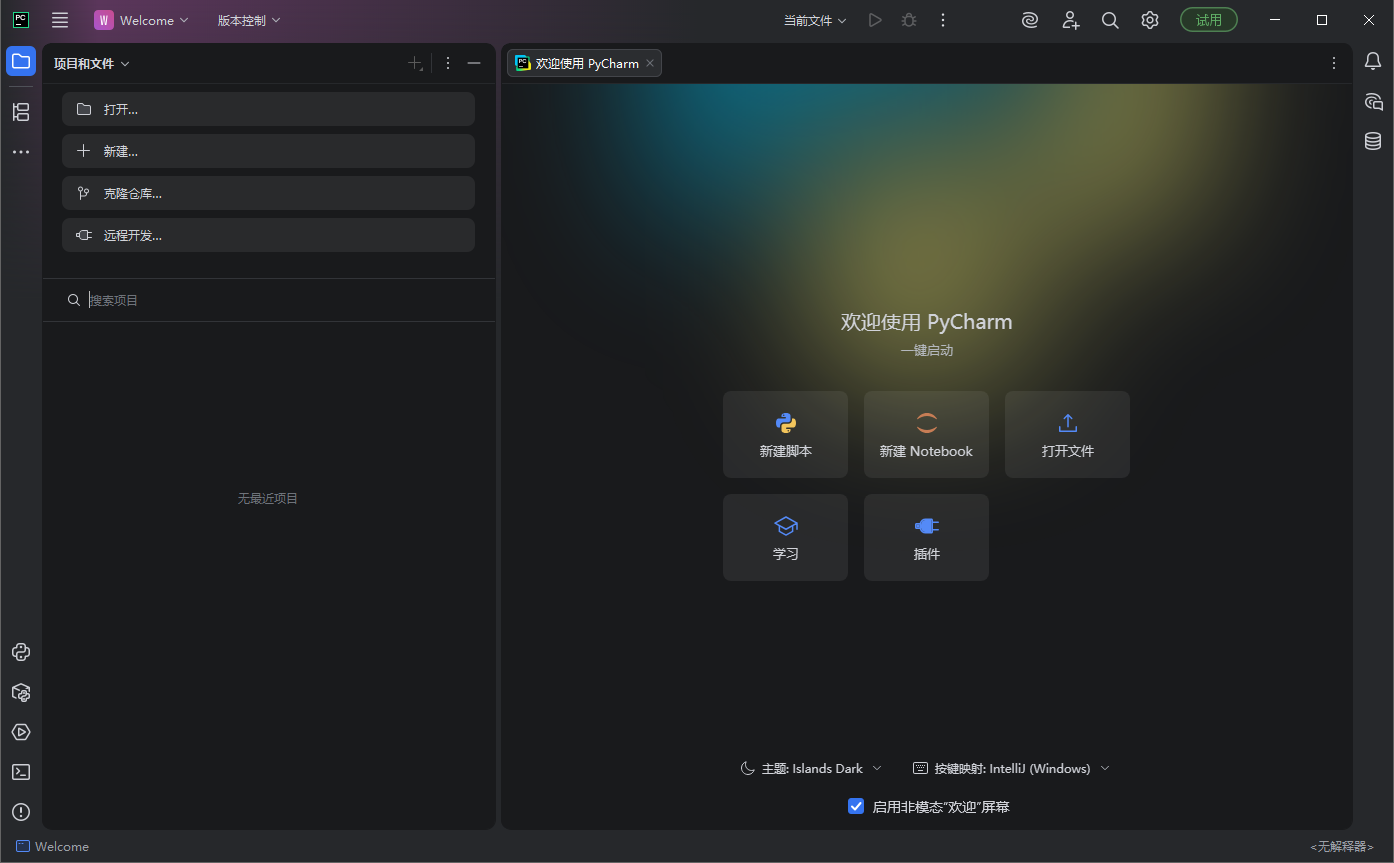Open the 主题 Islands Dark dropdown
Screen dimensions: 1394x863
tap(812, 768)
